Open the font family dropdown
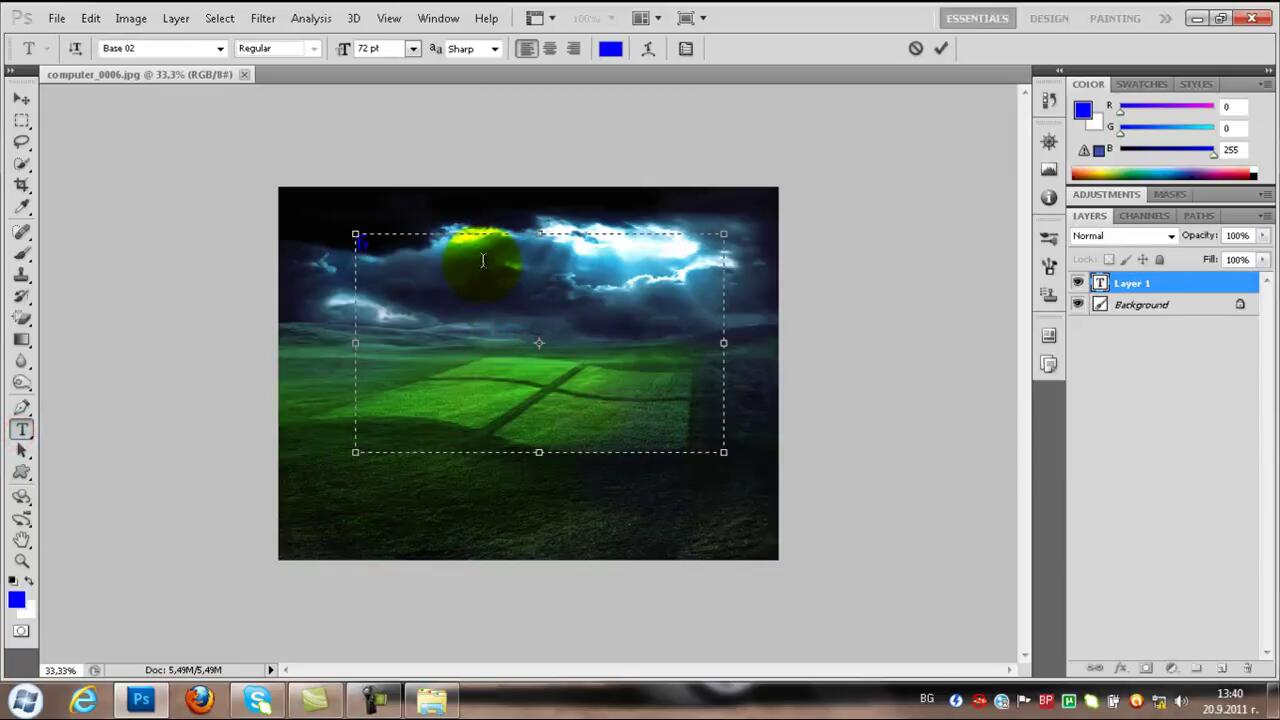 pyautogui.click(x=220, y=48)
